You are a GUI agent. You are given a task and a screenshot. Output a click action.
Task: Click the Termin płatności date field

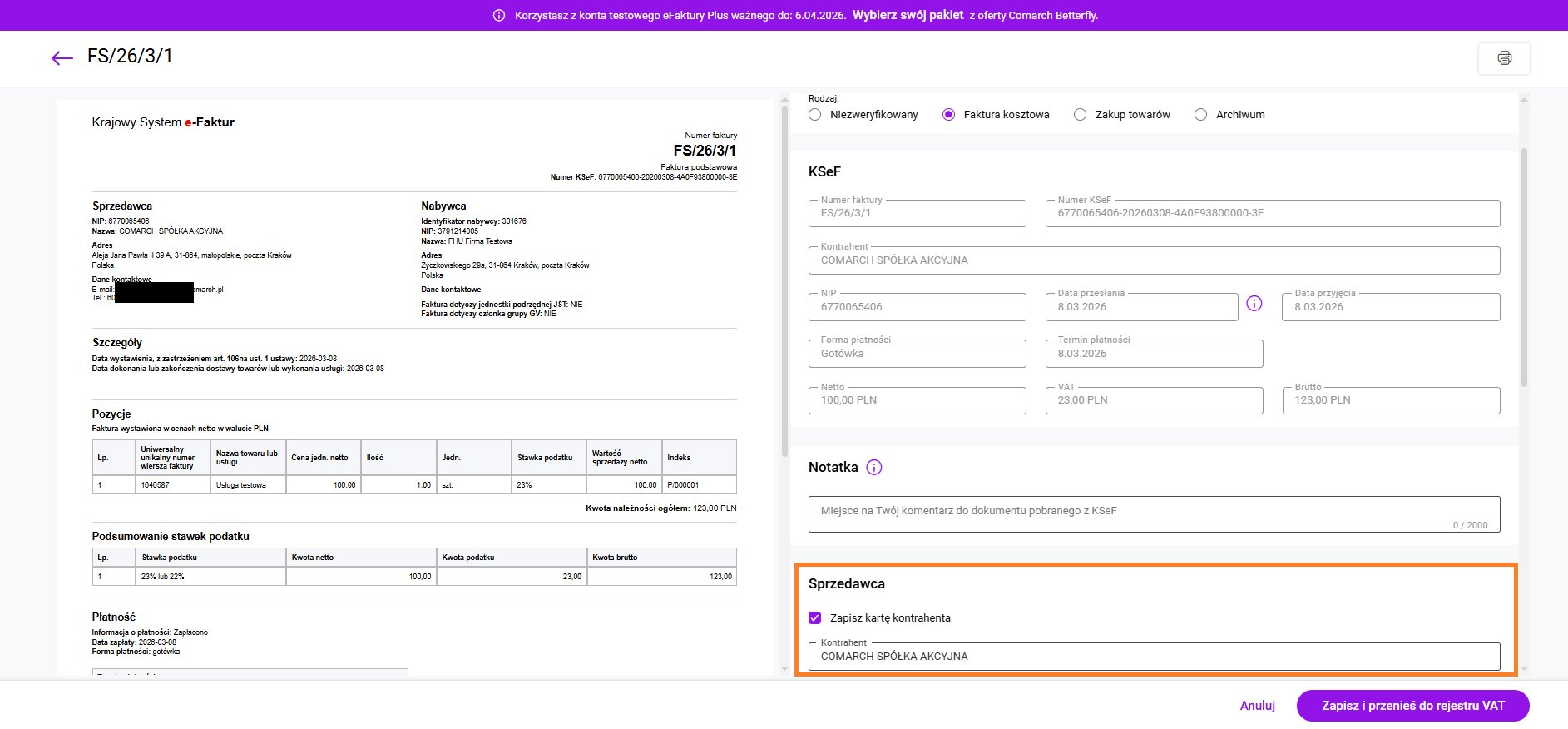[1153, 354]
